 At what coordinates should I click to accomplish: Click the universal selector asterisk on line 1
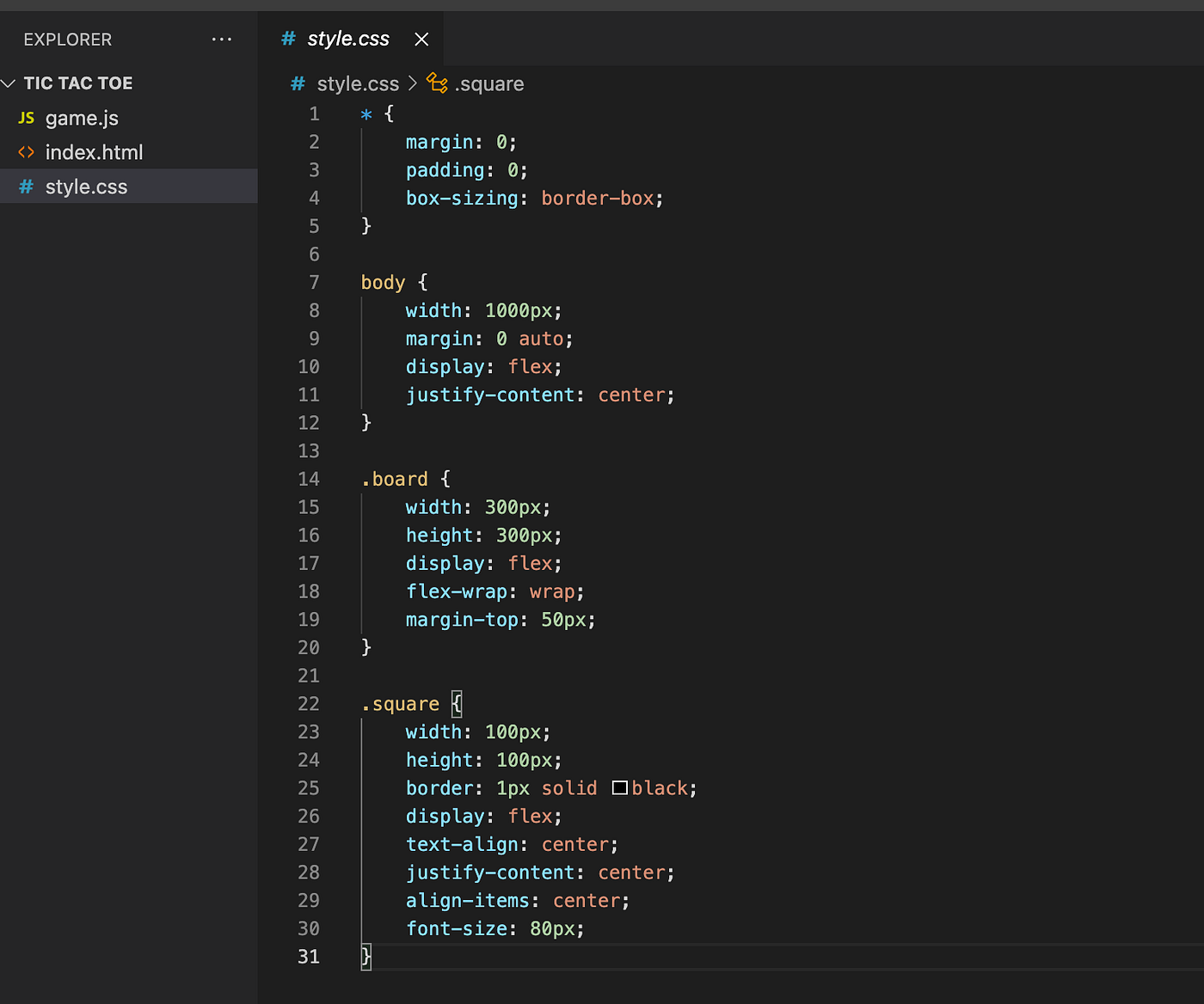(x=366, y=114)
